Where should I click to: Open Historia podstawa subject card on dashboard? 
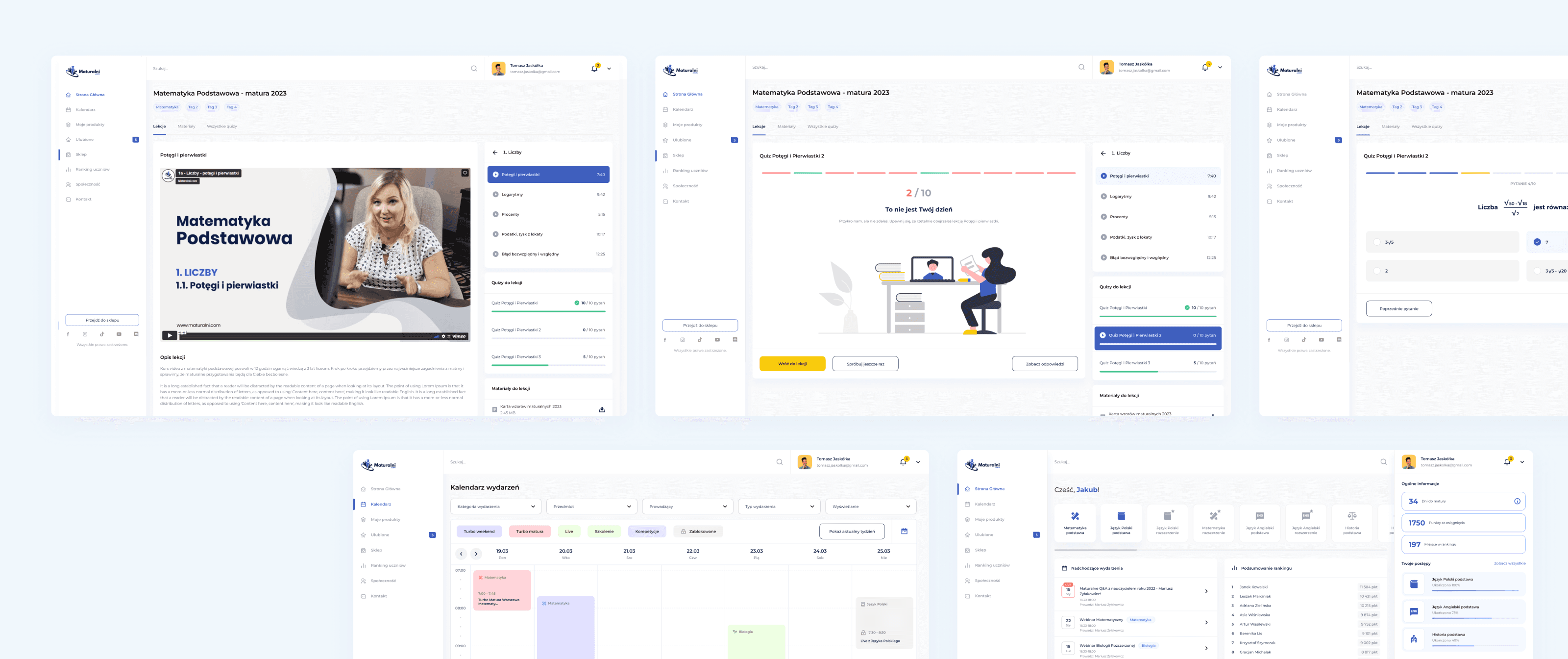point(1352,523)
